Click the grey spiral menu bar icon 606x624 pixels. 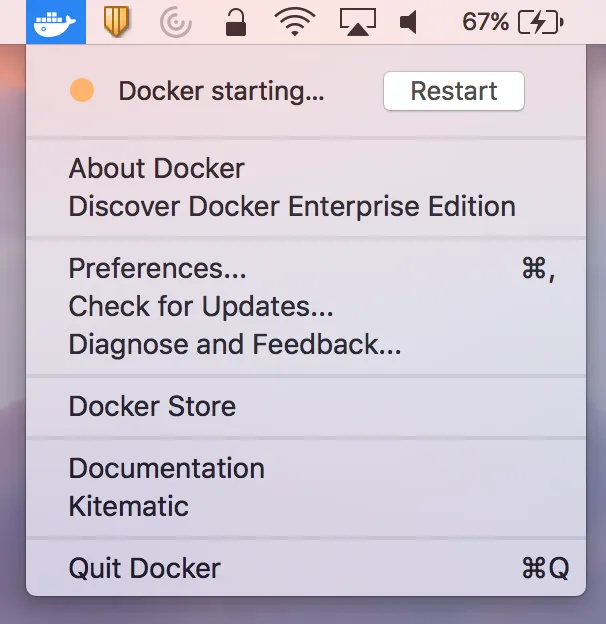pyautogui.click(x=175, y=23)
